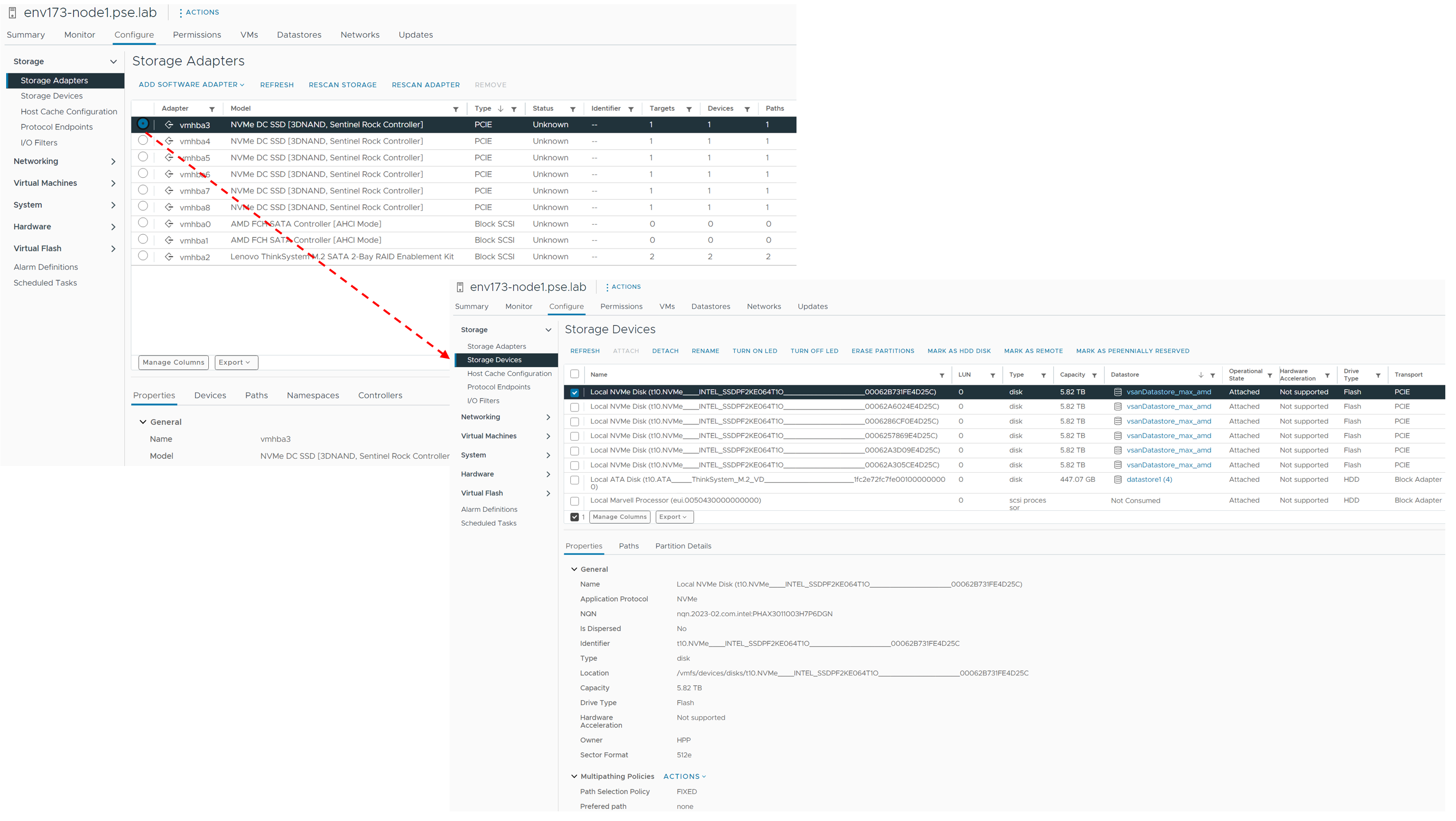1456x821 pixels.
Task: Select Host Cache Configuration in left Storage tree
Action: (x=69, y=112)
